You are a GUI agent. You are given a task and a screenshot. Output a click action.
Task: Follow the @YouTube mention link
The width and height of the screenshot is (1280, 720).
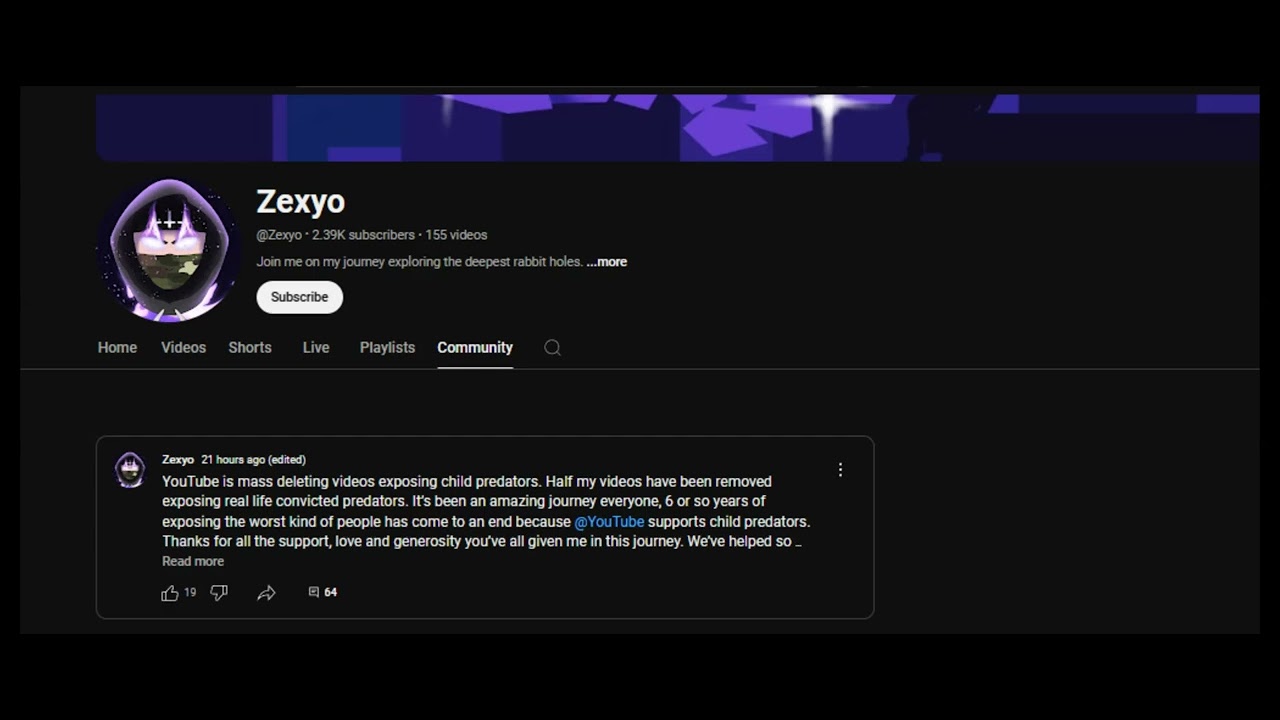tap(609, 522)
